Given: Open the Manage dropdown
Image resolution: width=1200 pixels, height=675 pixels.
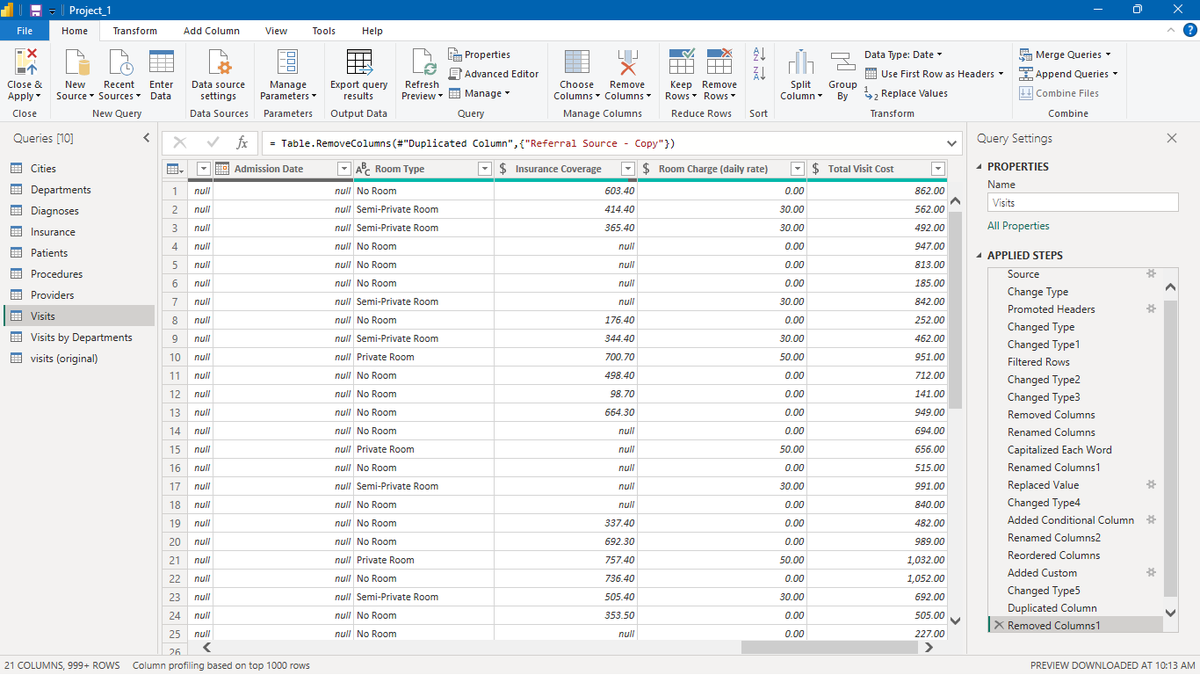Looking at the screenshot, I should coord(479,93).
